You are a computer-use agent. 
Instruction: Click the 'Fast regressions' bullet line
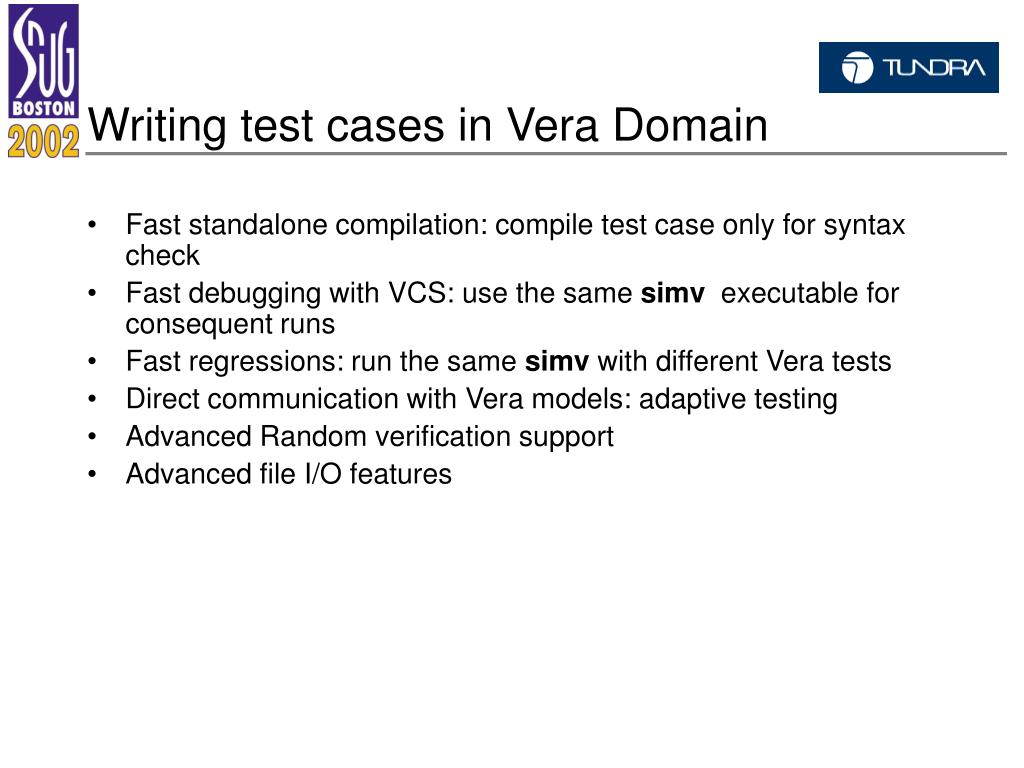tap(508, 361)
